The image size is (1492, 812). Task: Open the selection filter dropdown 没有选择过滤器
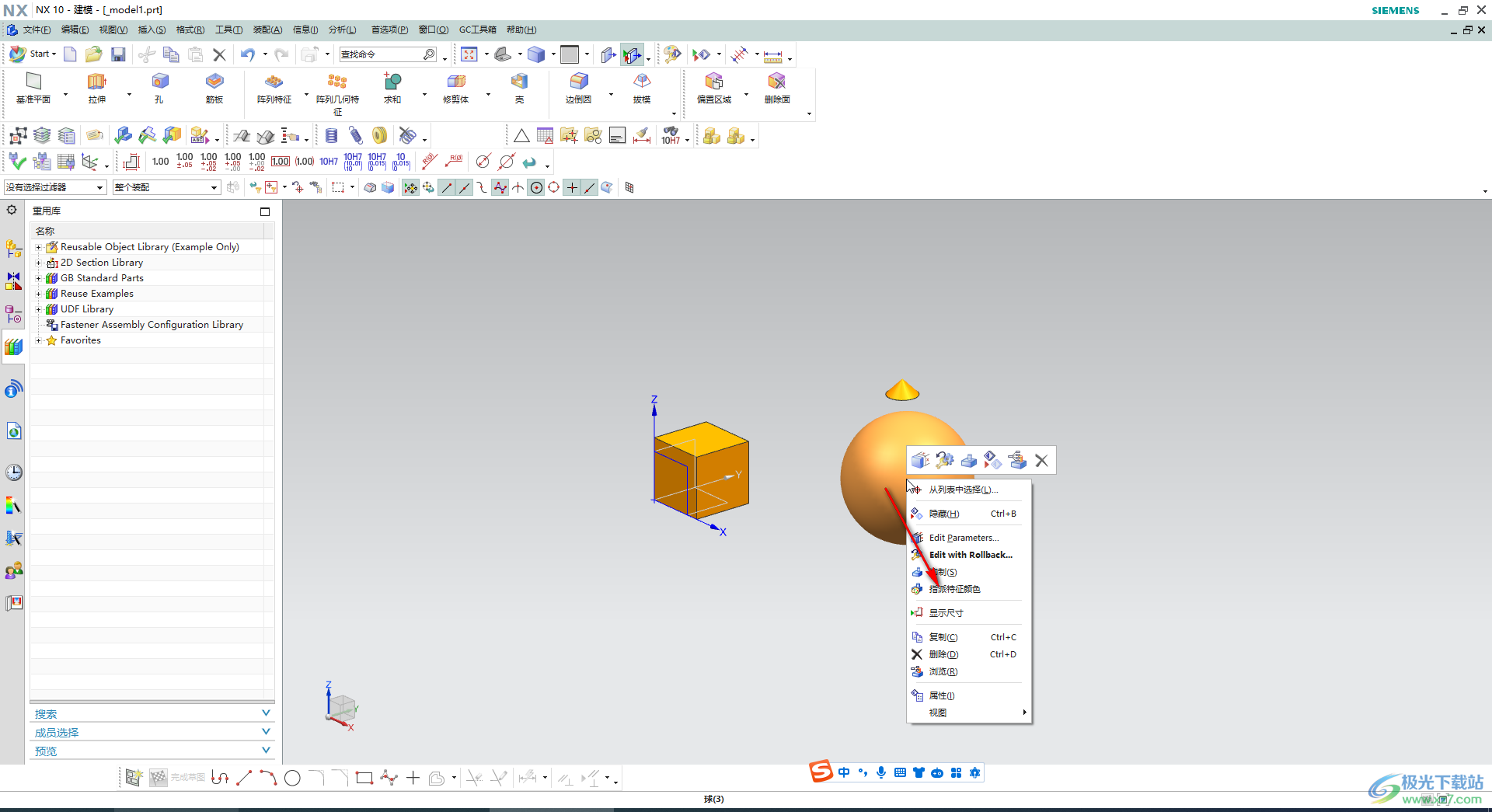coord(54,187)
